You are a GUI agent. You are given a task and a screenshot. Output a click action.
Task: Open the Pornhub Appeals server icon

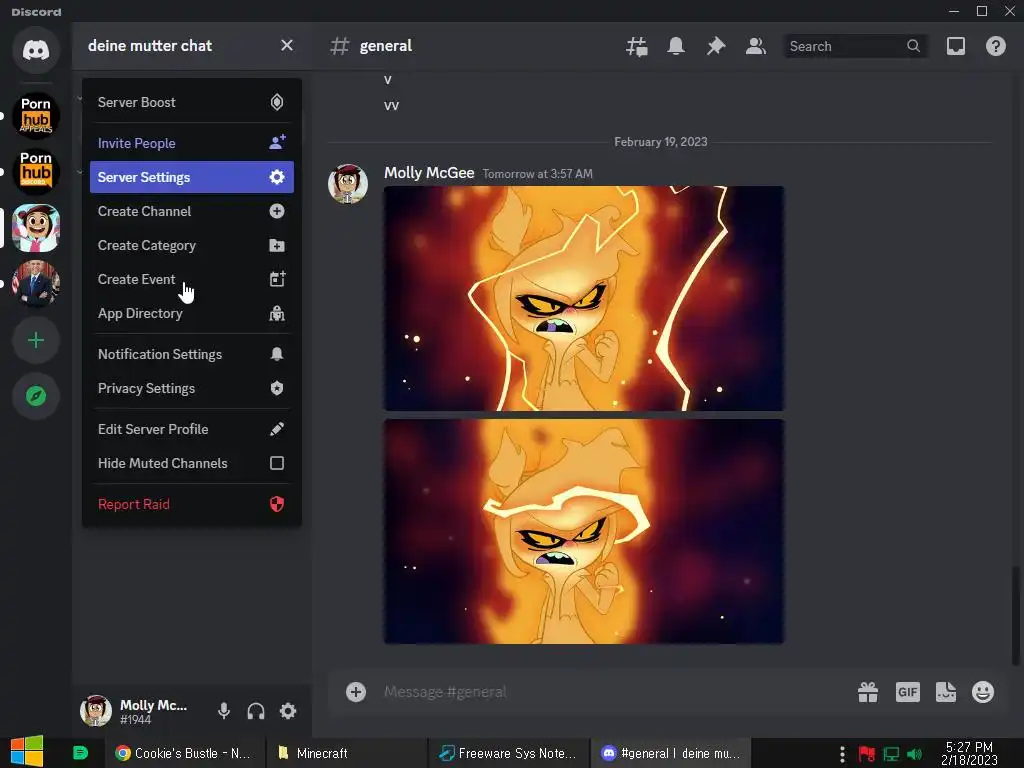click(x=36, y=116)
